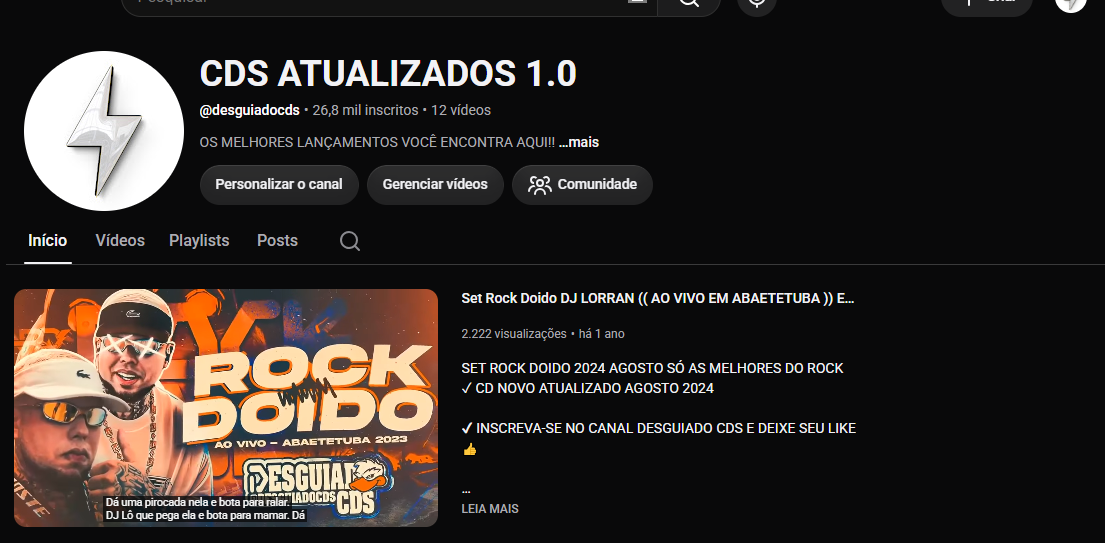Click the lightning bolt channel avatar

(104, 131)
